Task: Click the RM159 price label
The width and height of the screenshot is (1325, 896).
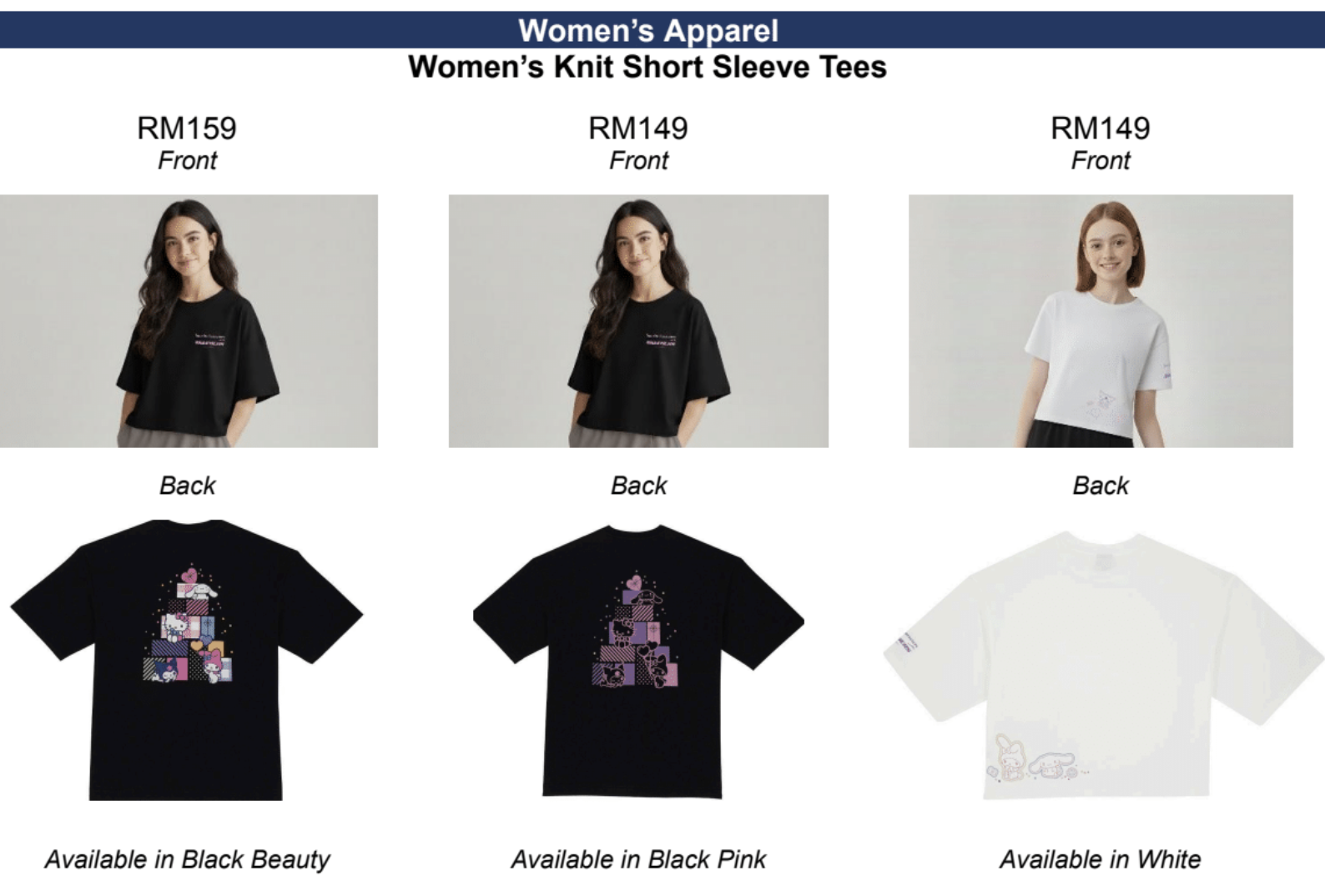Action: [x=187, y=128]
